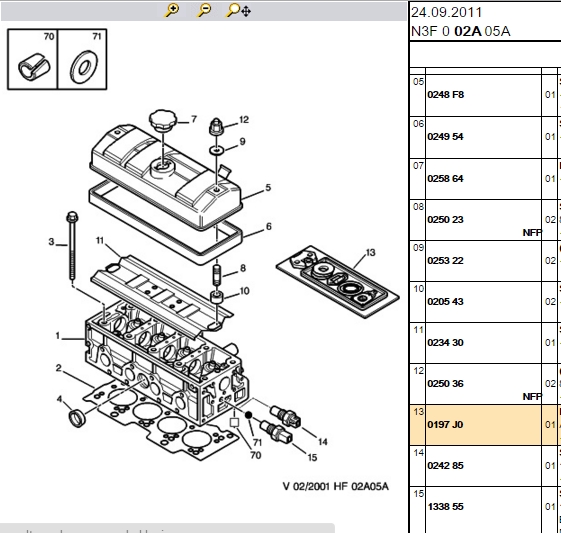Viewport: 561px width, 533px height.
Task: Select part number 0249 54
Action: coord(445,137)
